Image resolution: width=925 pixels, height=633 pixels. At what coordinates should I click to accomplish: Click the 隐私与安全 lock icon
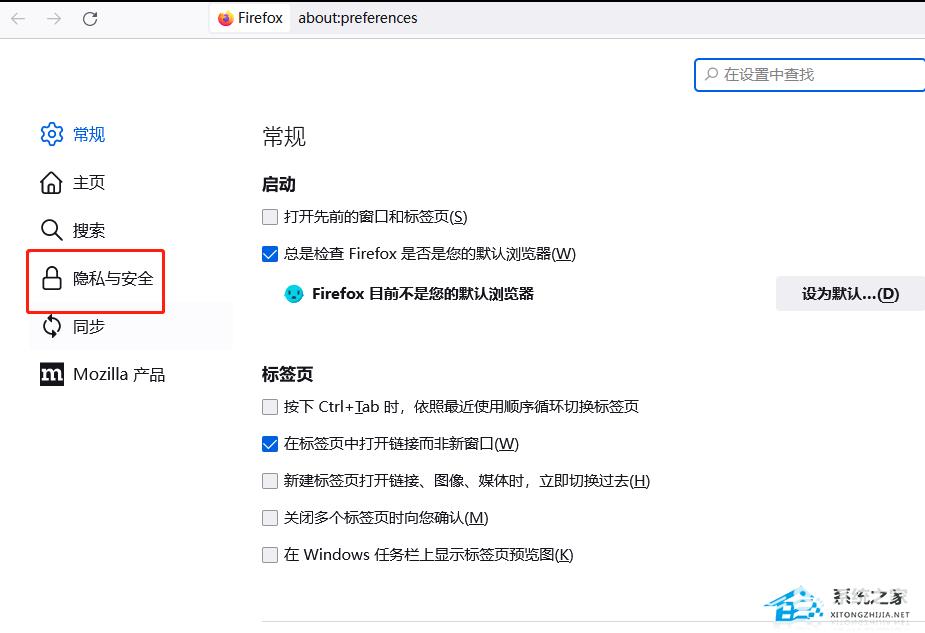pyautogui.click(x=51, y=278)
